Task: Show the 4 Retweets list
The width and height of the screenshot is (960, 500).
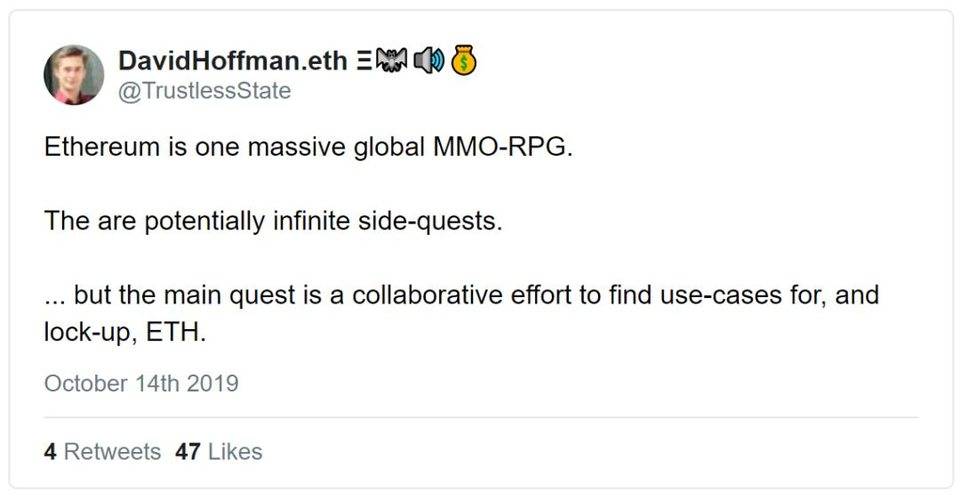Action: pyautogui.click(x=102, y=451)
